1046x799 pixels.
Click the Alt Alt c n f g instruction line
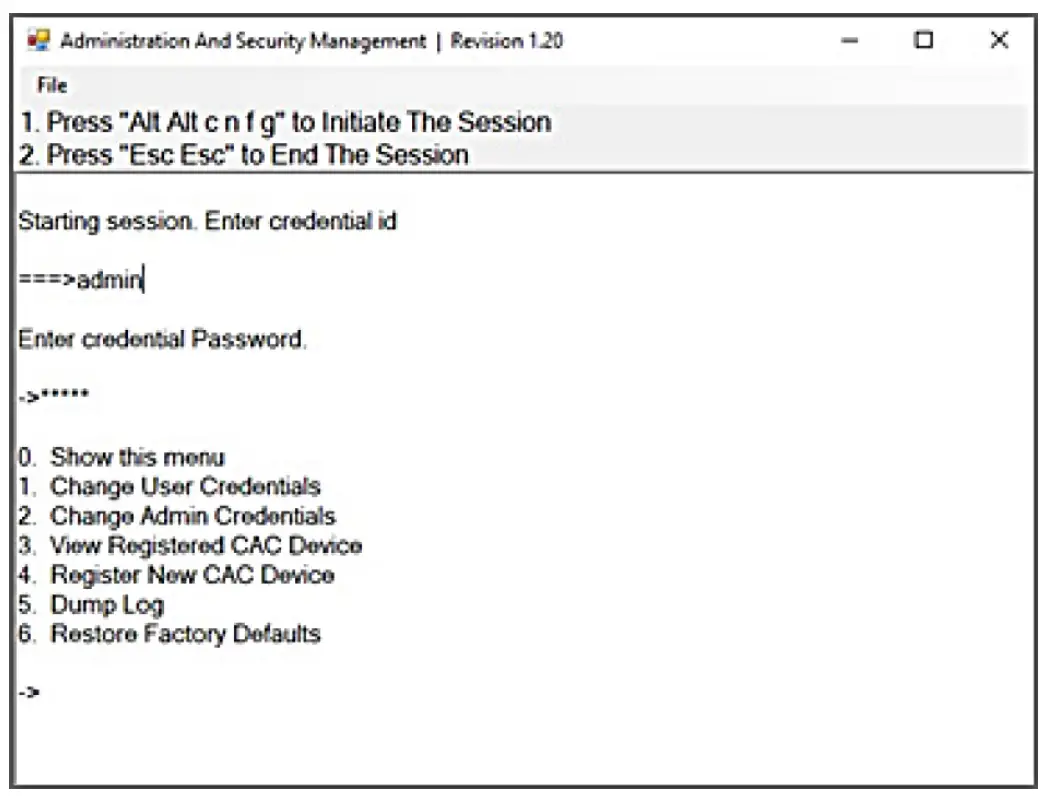tap(282, 122)
